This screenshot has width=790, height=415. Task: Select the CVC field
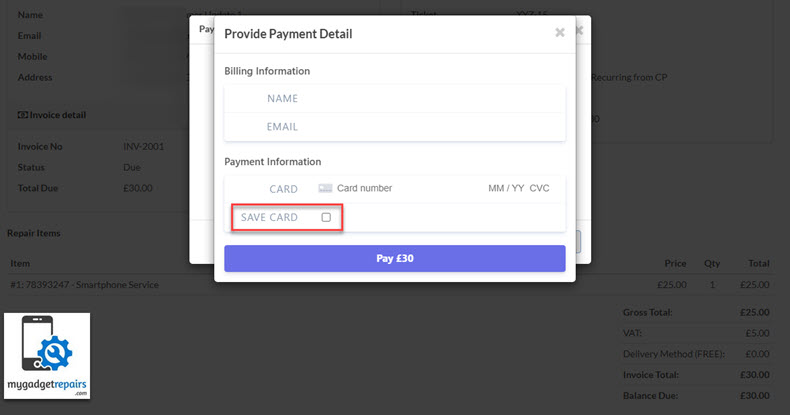pyautogui.click(x=539, y=188)
